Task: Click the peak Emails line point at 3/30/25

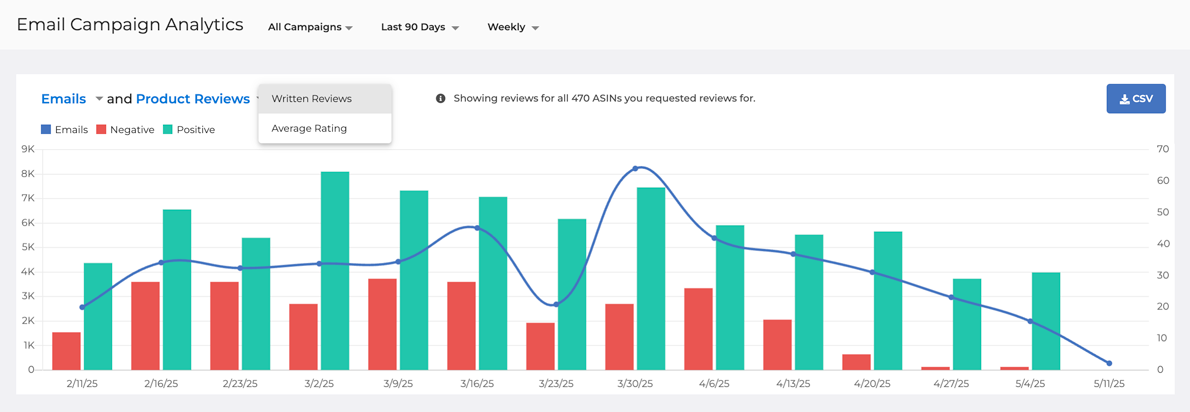Action: (636, 168)
